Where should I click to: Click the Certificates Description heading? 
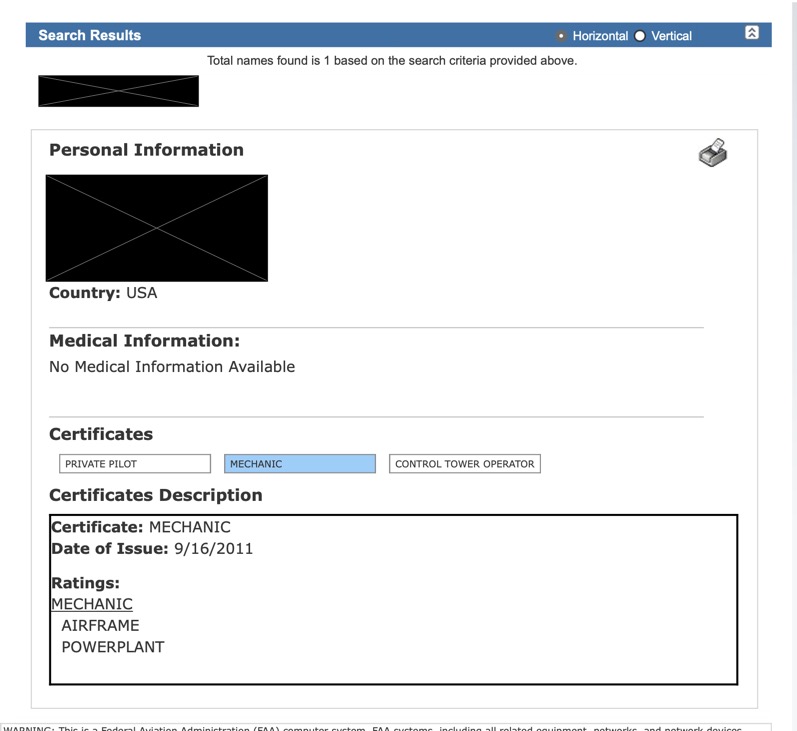tap(156, 495)
